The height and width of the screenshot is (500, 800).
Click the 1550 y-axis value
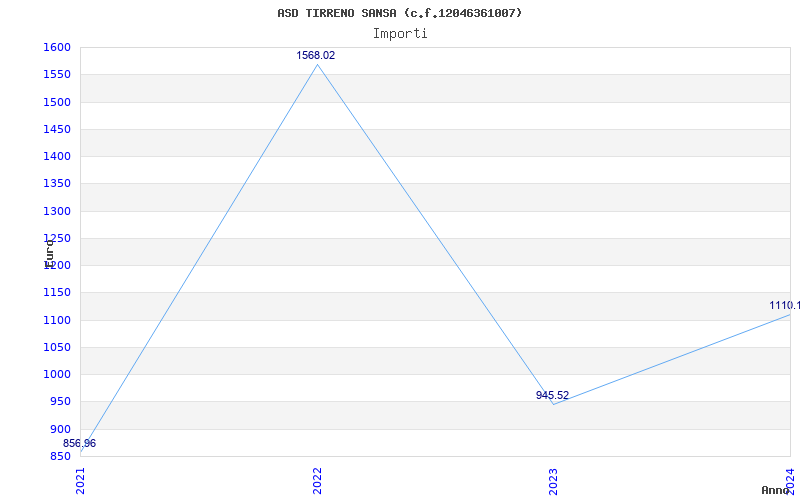tap(57, 74)
